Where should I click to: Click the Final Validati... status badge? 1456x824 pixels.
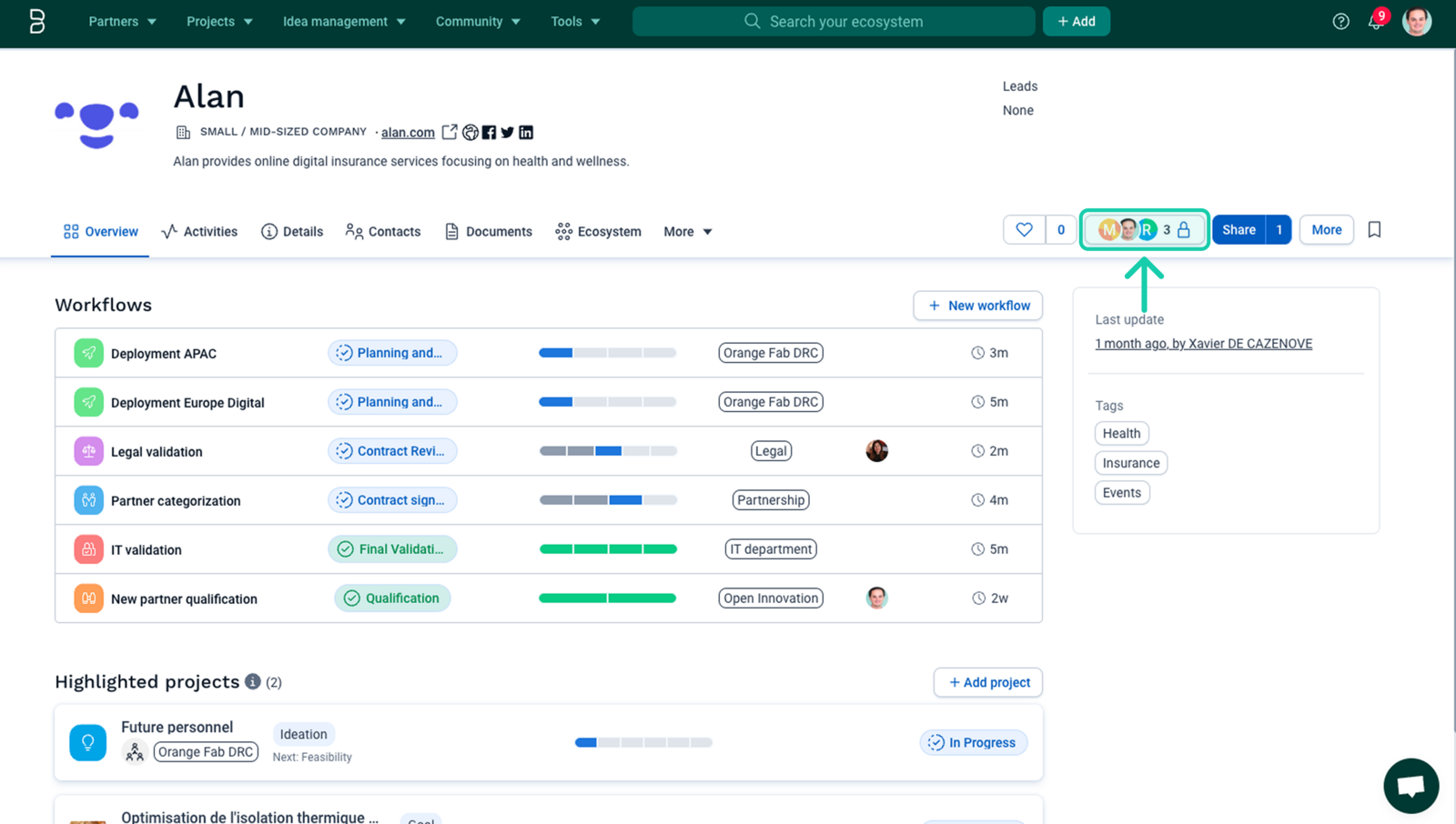point(392,549)
